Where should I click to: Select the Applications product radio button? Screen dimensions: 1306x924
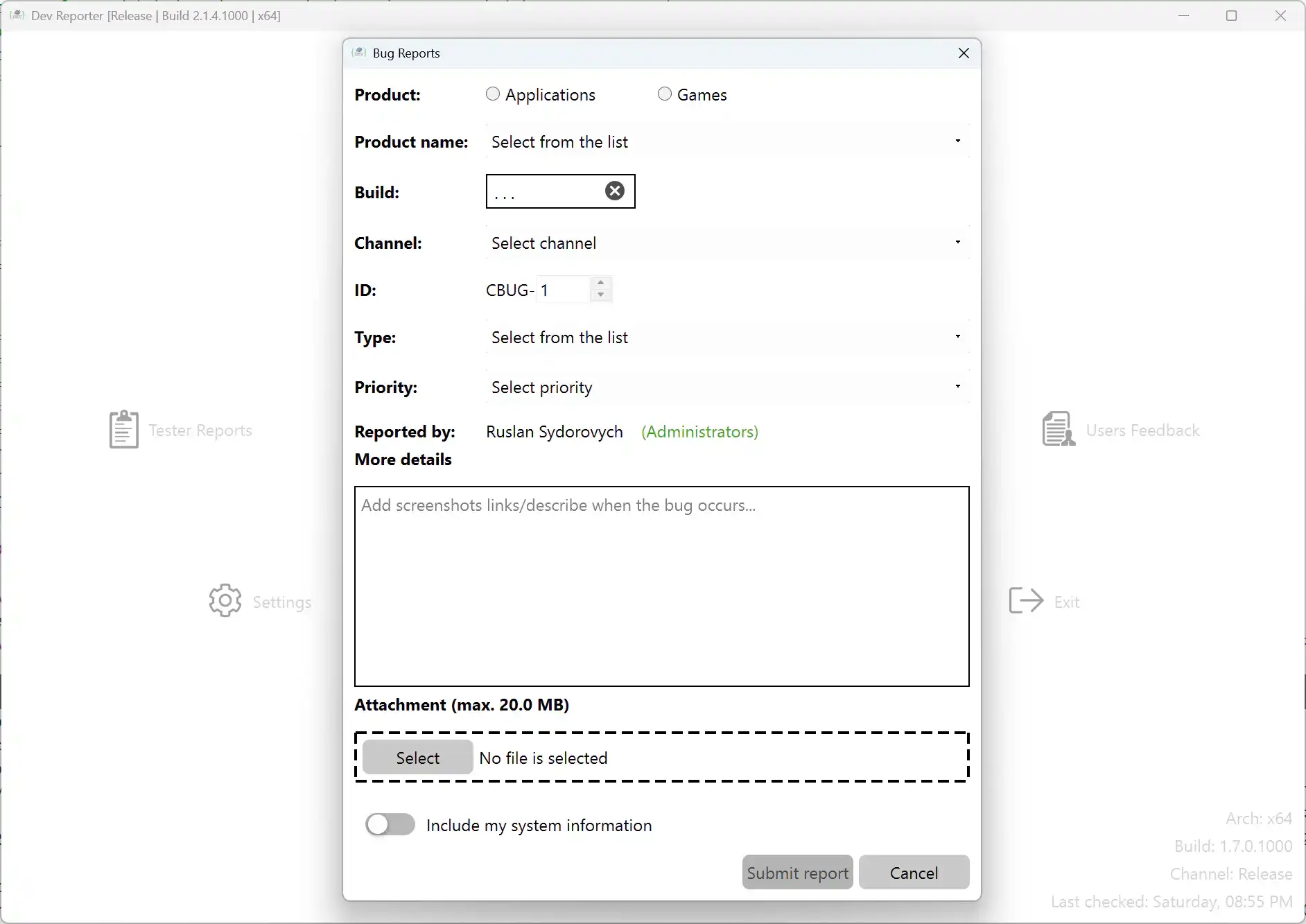493,94
